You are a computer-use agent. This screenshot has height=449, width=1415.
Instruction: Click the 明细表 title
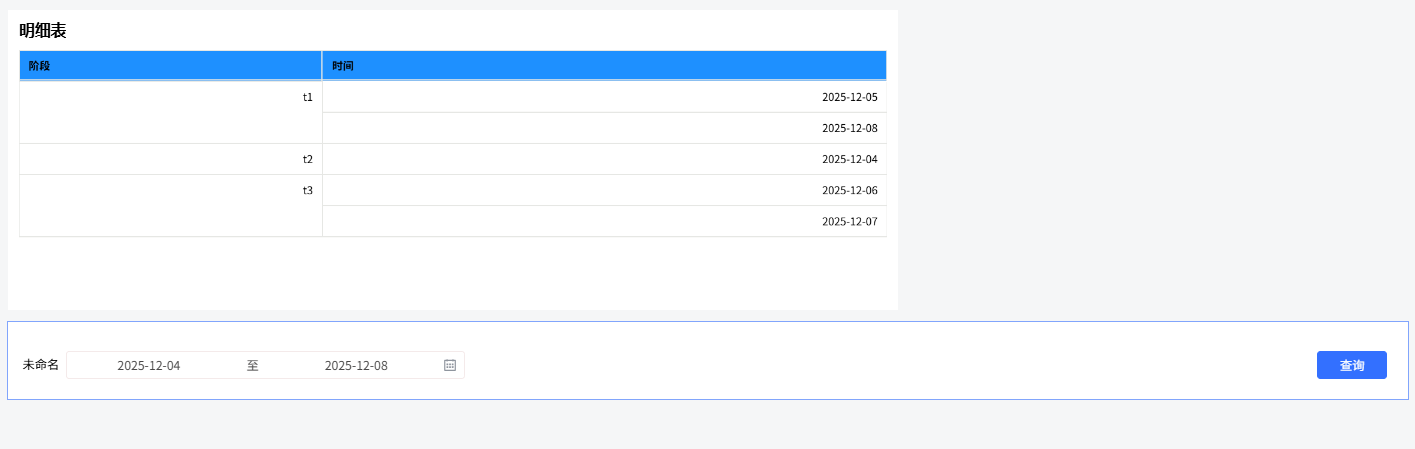[43, 31]
